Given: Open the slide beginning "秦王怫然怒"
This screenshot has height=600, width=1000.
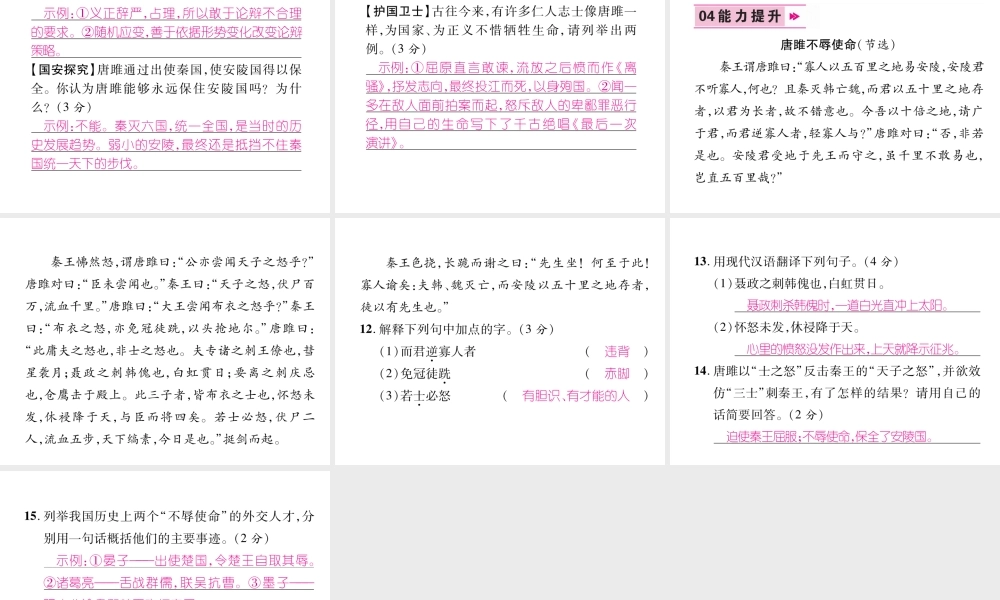Looking at the screenshot, I should (165, 341).
